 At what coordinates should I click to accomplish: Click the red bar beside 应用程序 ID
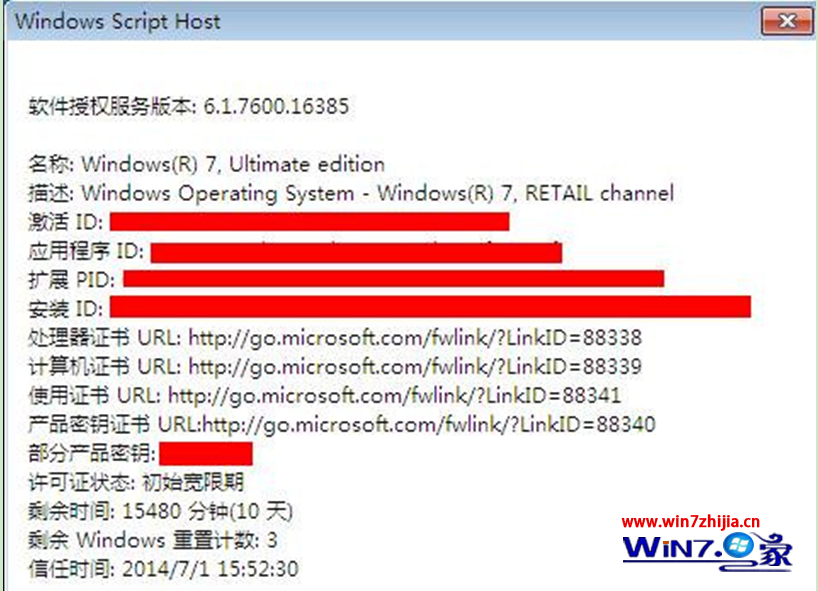click(x=356, y=252)
